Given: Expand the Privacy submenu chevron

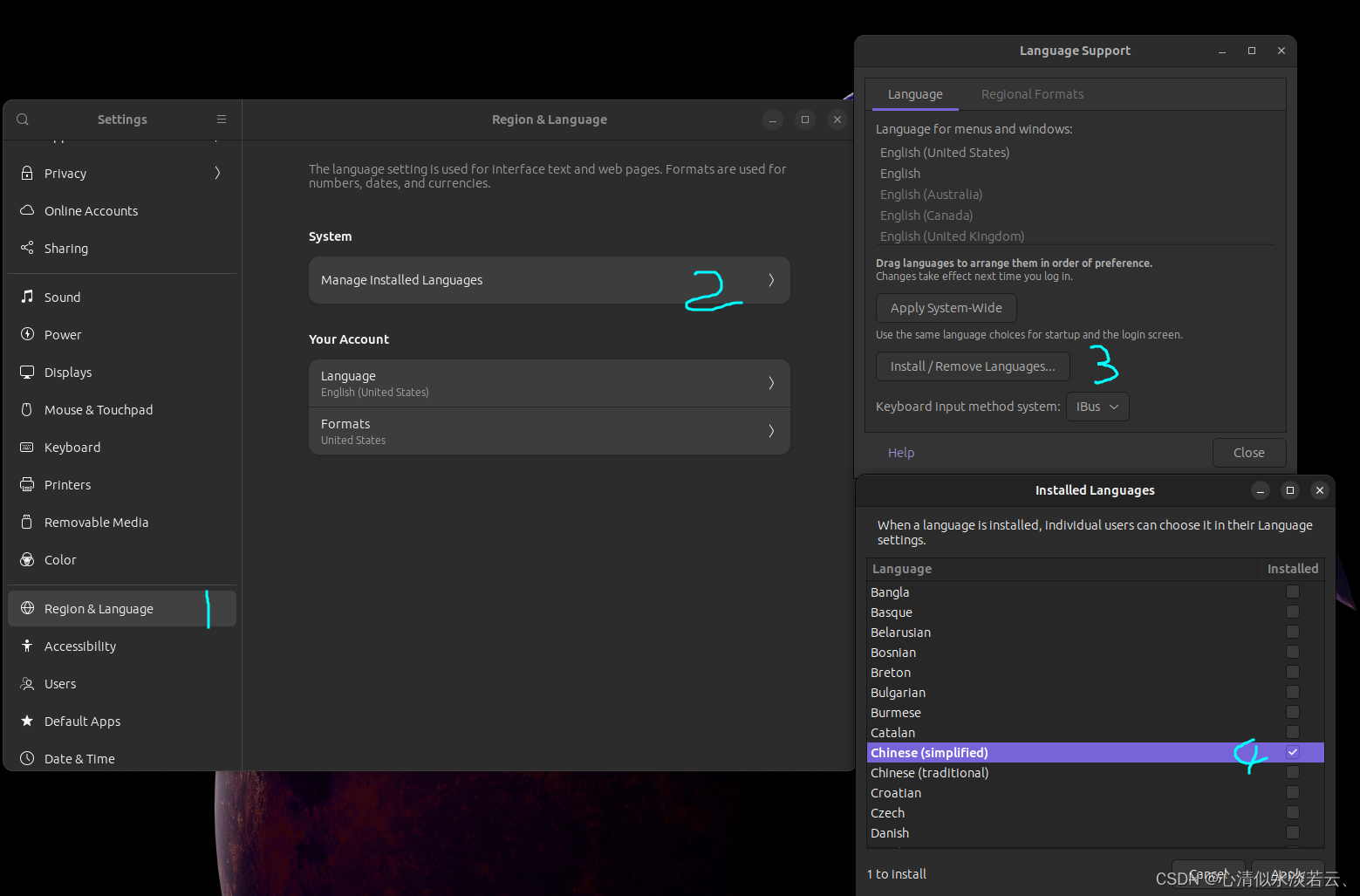Looking at the screenshot, I should (x=217, y=173).
